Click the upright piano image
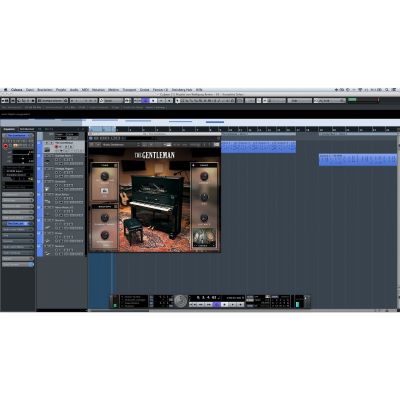 click(x=156, y=205)
